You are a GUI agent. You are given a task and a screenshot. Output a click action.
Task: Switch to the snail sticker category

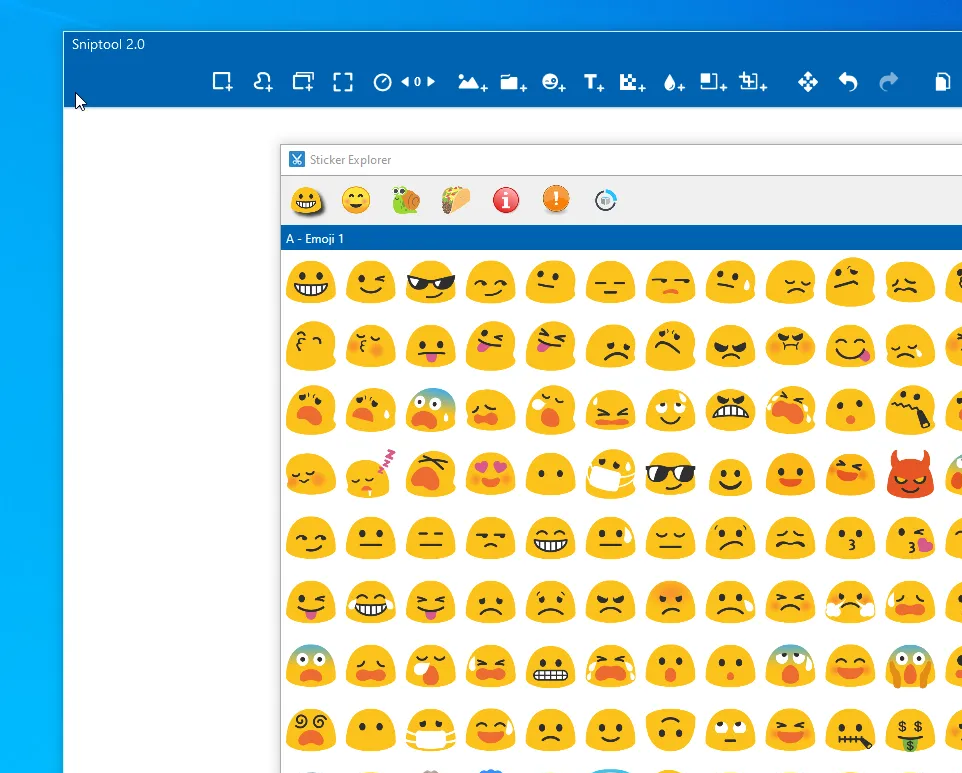click(406, 201)
